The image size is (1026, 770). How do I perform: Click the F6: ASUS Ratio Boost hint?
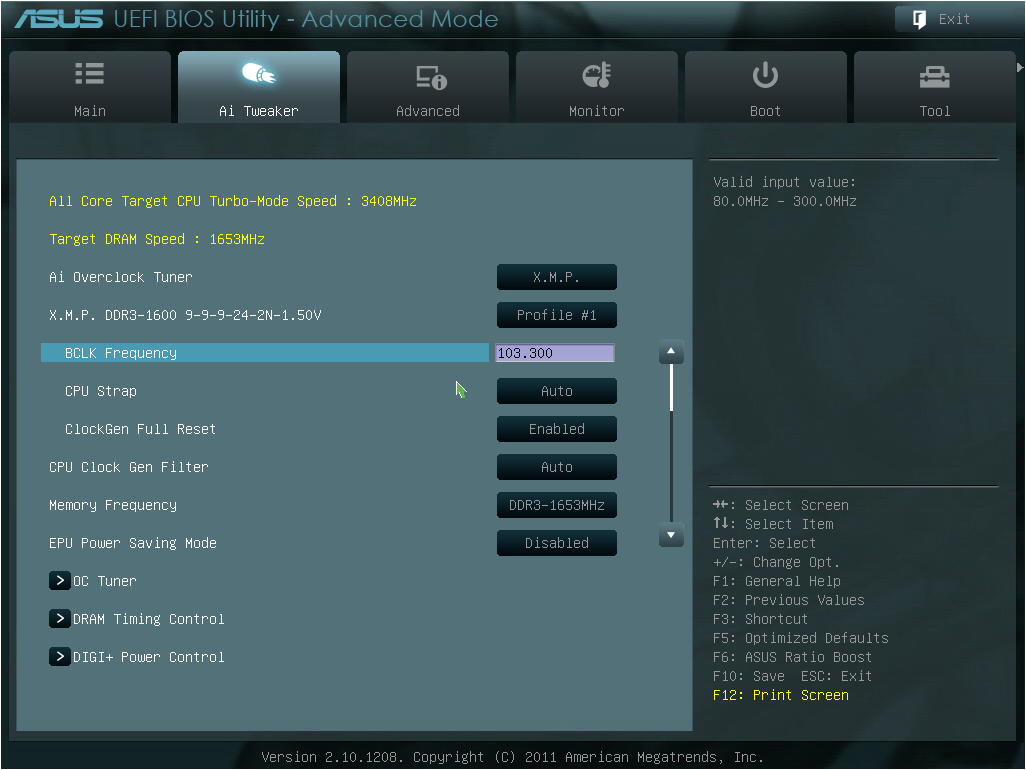click(792, 657)
